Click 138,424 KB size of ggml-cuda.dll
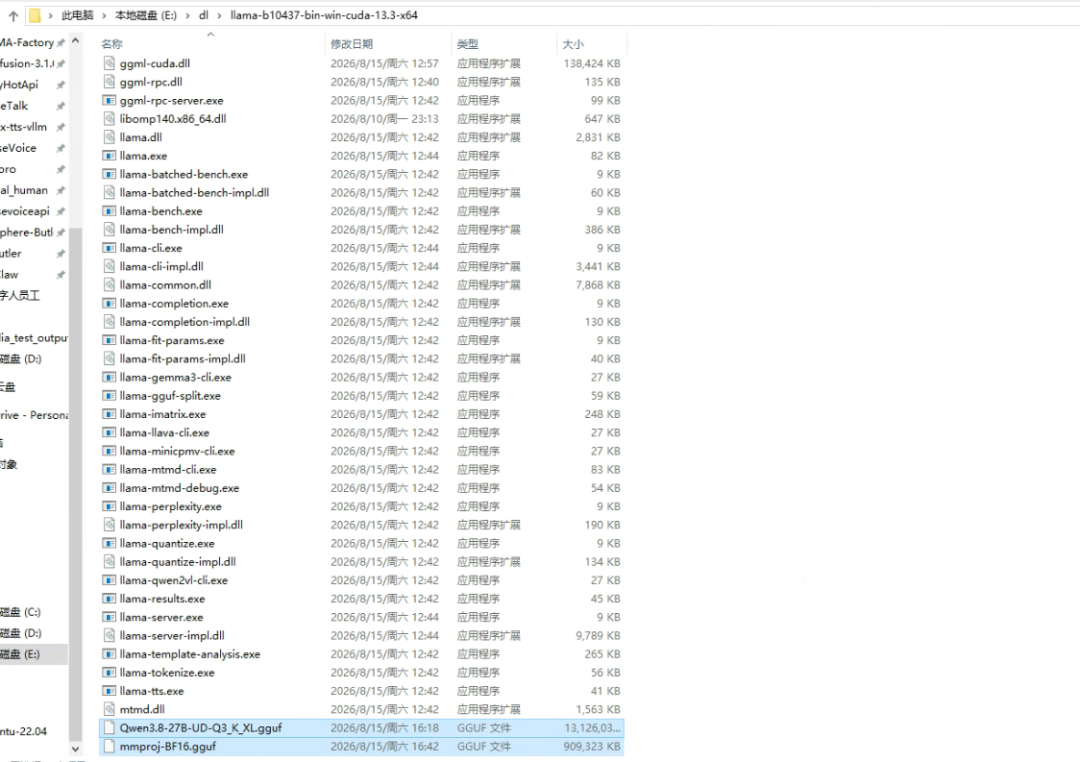The image size is (1080, 762). [x=592, y=63]
